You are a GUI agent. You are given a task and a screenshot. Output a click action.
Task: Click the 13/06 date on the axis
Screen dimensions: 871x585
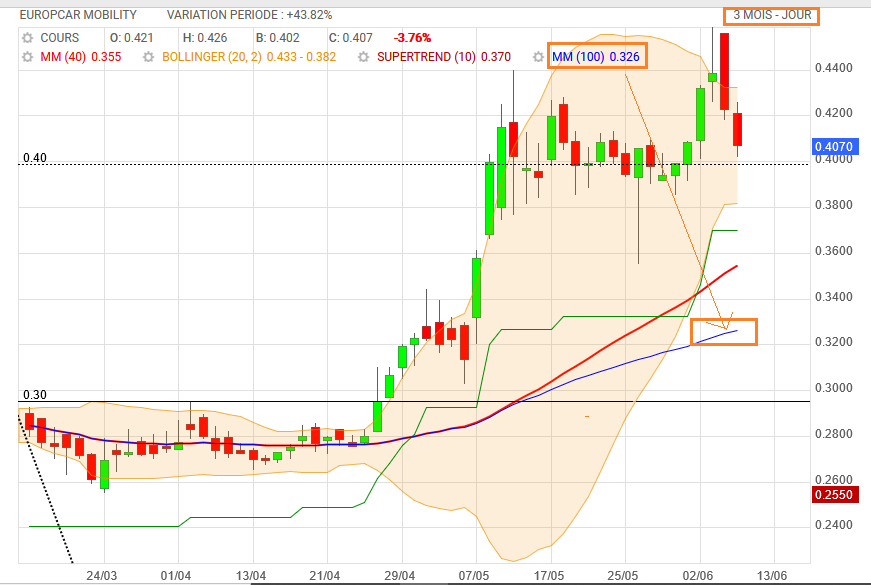(x=772, y=576)
